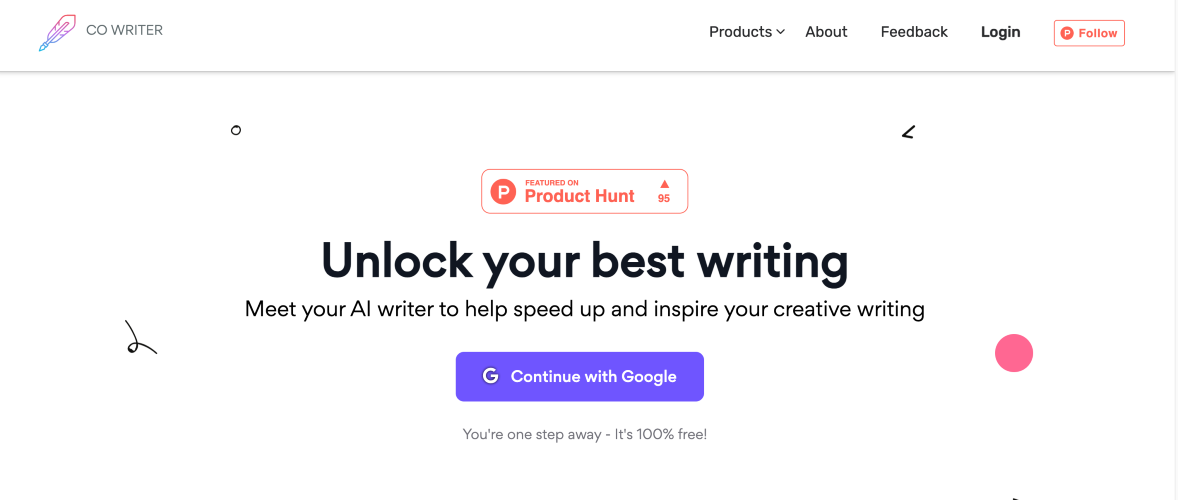Image resolution: width=1178 pixels, height=500 pixels.
Task: Click the 'Unlock your best writing' headline
Action: point(584,260)
